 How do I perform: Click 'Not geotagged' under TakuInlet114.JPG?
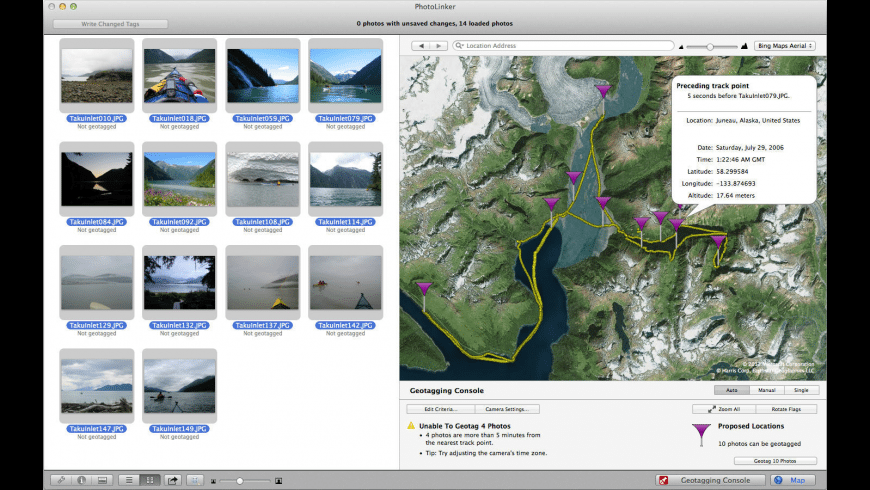pos(346,230)
